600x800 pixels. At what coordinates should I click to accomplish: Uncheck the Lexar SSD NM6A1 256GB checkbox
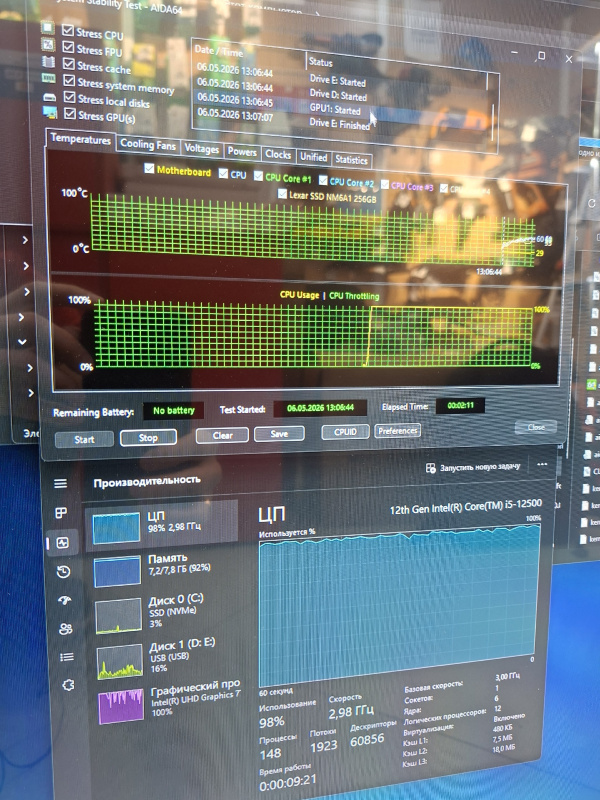[282, 194]
